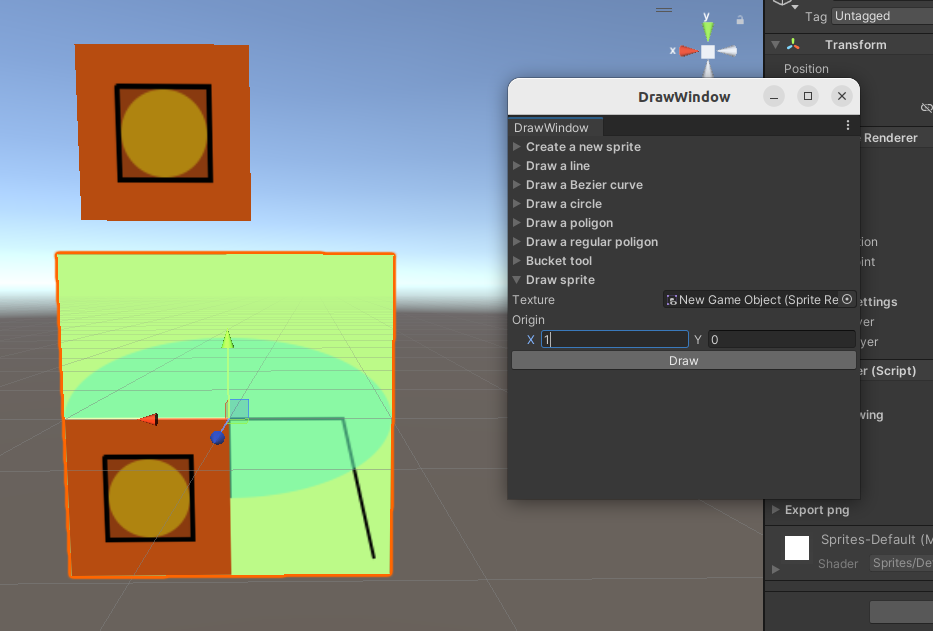Click the Sprites-Default material preview swatch
The height and width of the screenshot is (631, 933).
tap(797, 548)
